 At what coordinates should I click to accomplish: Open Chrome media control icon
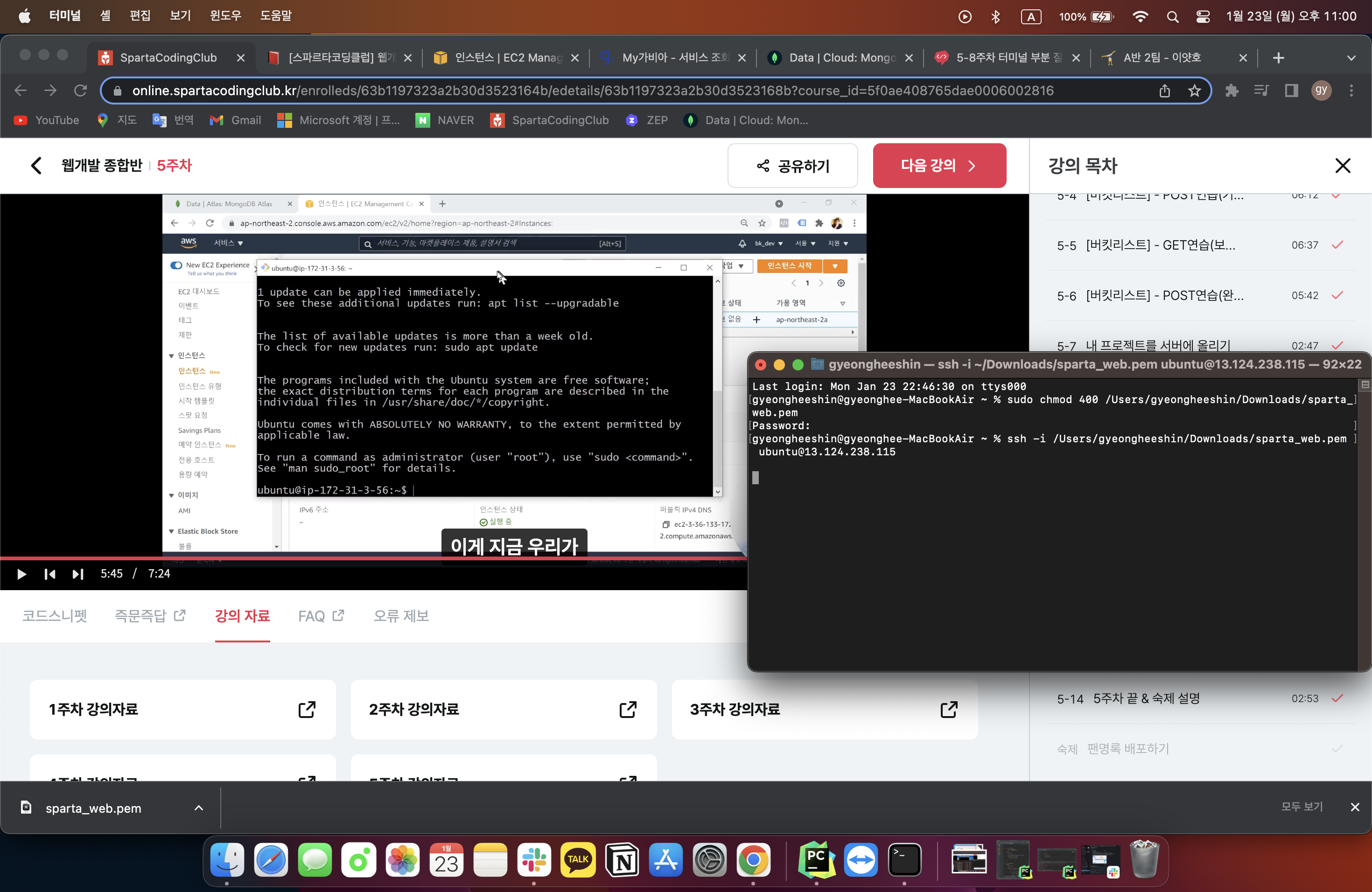pyautogui.click(x=1261, y=91)
